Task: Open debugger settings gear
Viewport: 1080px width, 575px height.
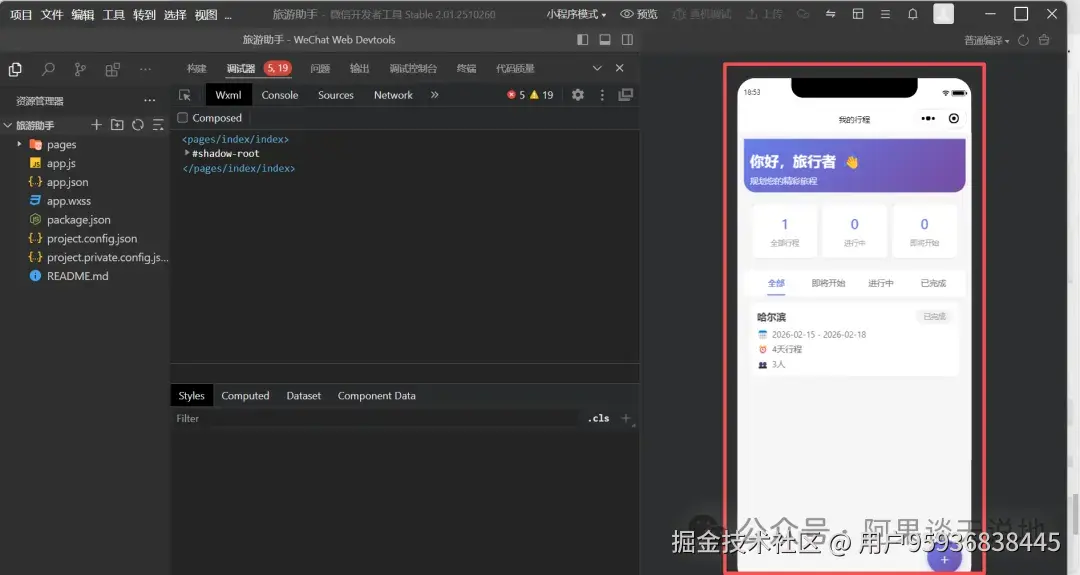Action: coord(578,95)
